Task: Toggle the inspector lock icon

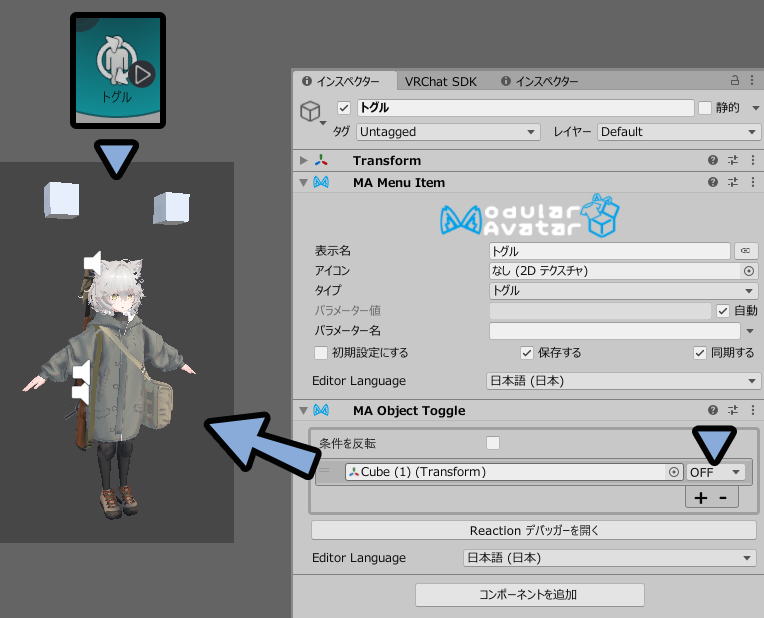Action: click(x=735, y=80)
